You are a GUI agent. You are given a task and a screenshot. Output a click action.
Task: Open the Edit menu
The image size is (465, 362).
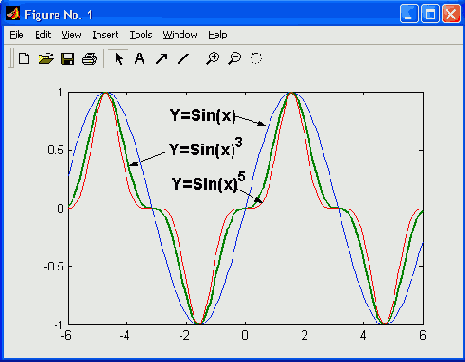(43, 35)
